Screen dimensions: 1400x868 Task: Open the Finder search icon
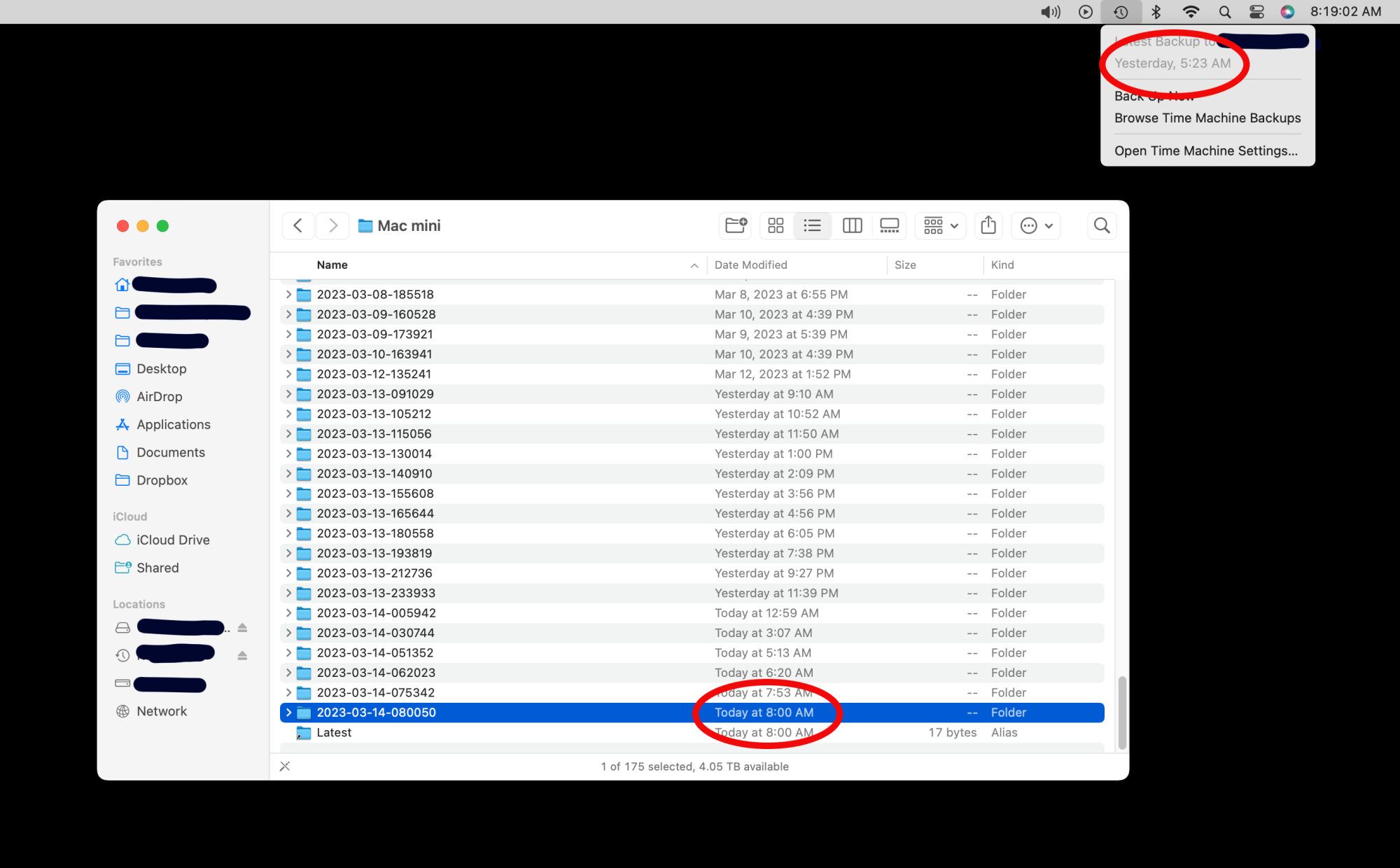coord(1102,225)
